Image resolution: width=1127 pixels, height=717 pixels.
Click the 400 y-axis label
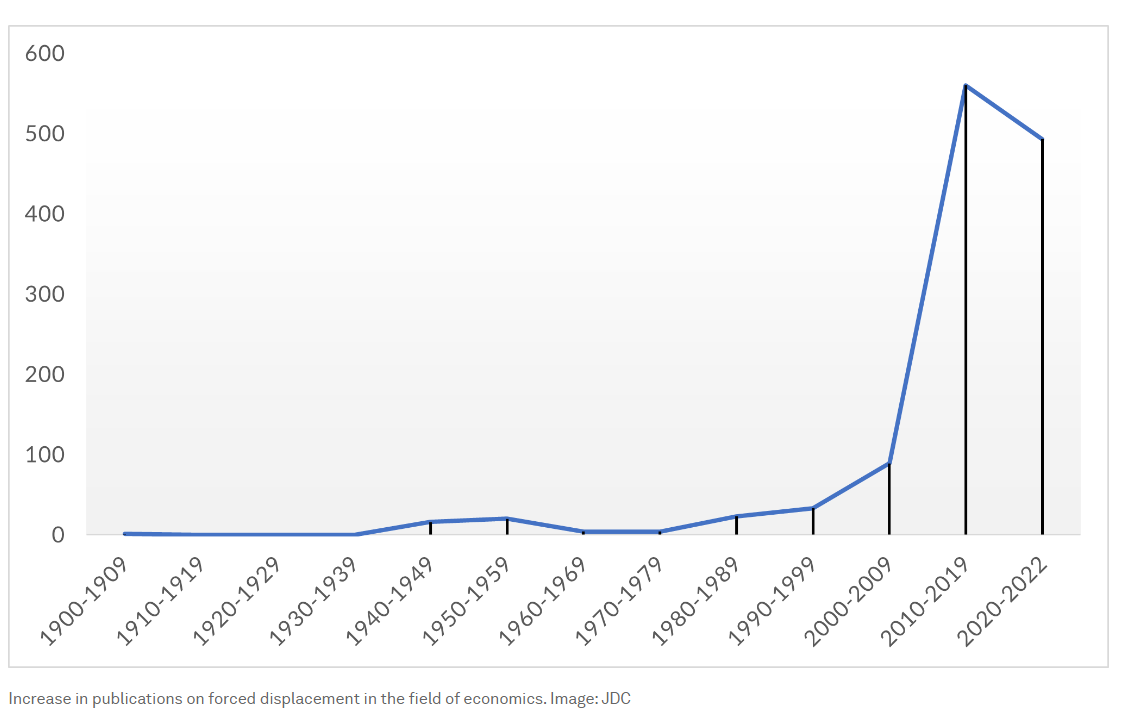point(45,214)
